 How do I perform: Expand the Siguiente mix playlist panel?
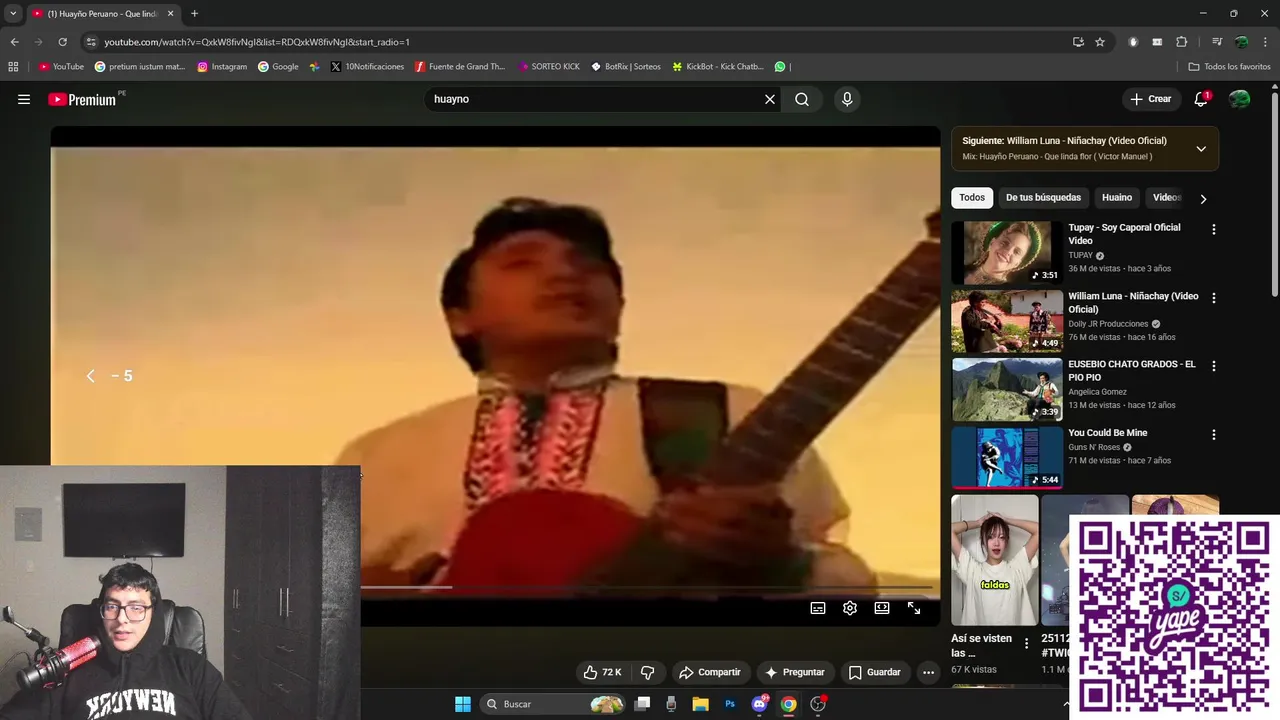coord(1201,149)
